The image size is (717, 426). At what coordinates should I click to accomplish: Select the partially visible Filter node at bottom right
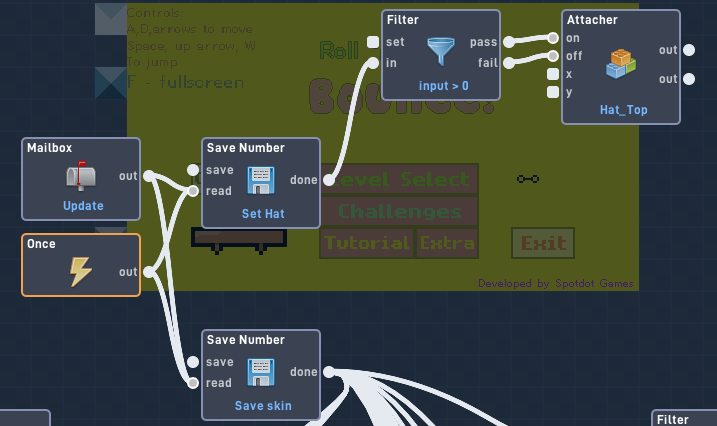684,418
